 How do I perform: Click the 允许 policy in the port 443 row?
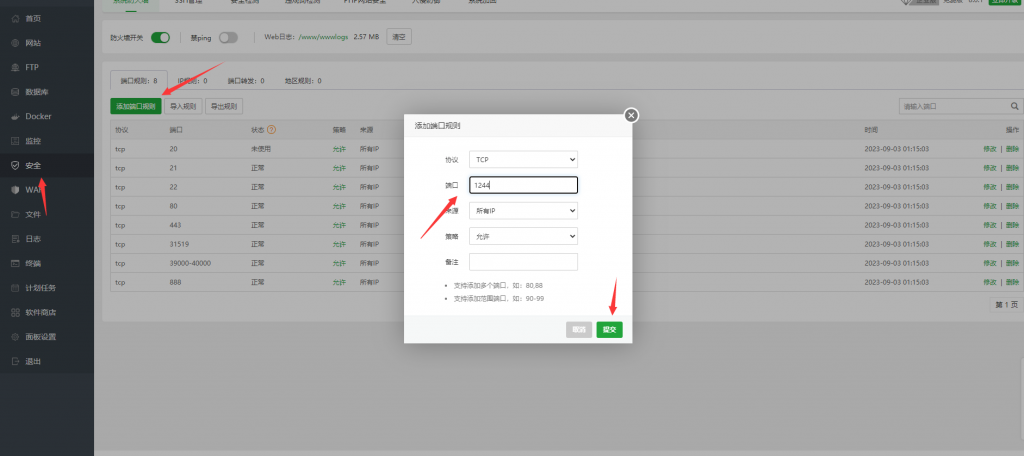[x=339, y=225]
